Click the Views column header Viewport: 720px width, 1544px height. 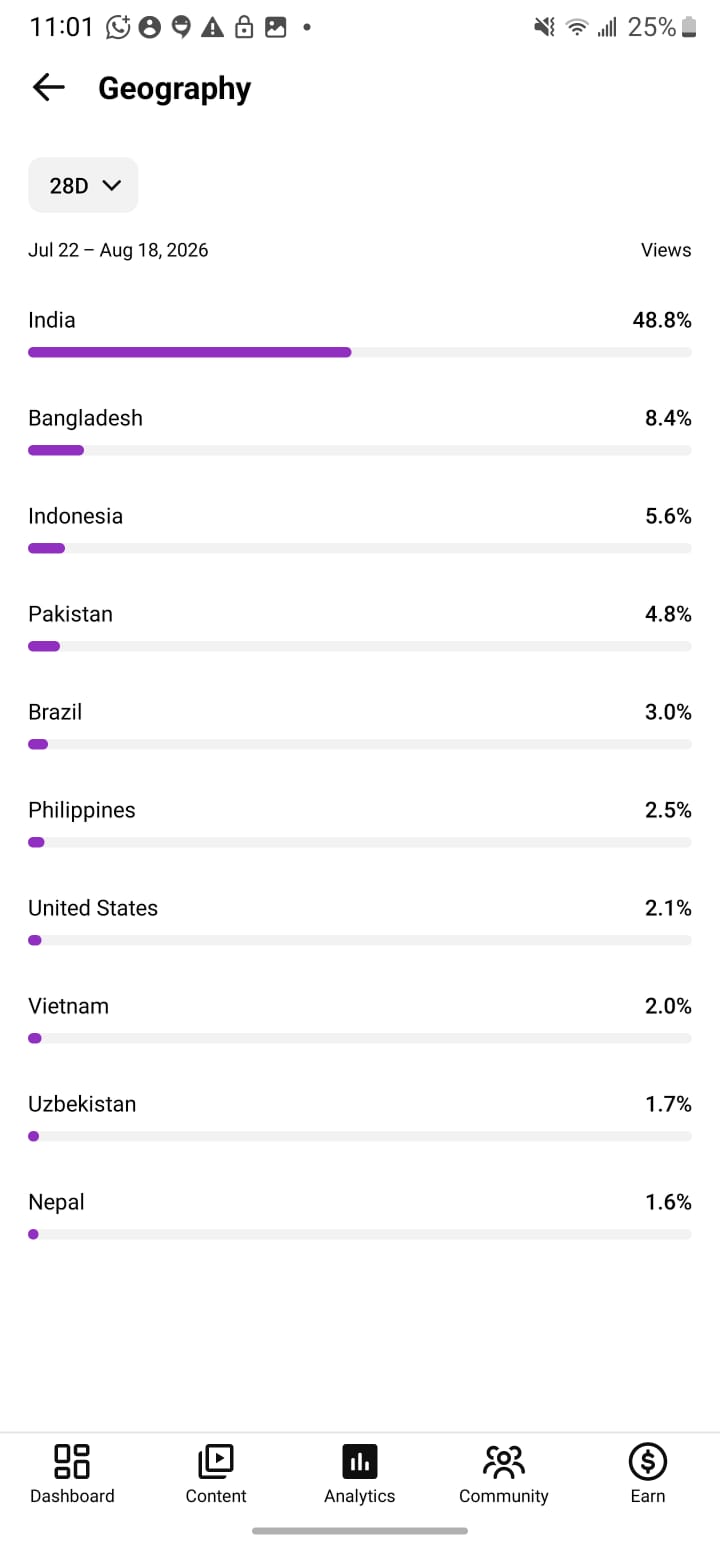666,250
